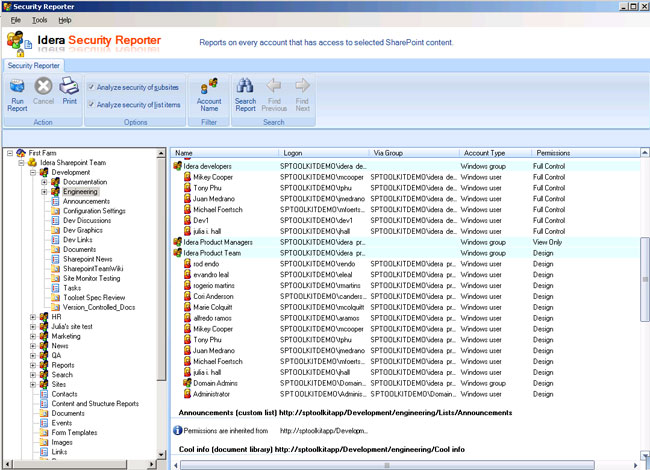
Task: Toggle Analyze security of subsites checkbox
Action: tap(91, 87)
